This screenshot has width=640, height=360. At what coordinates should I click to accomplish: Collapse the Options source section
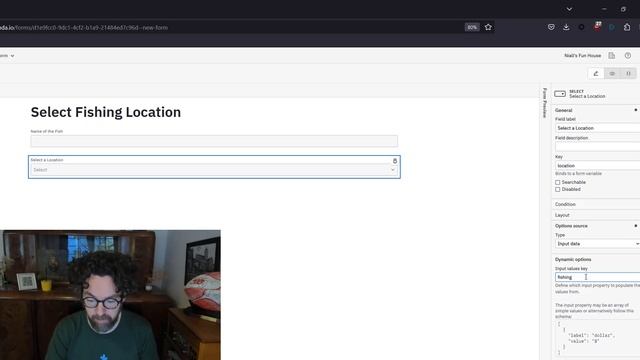coord(596,226)
